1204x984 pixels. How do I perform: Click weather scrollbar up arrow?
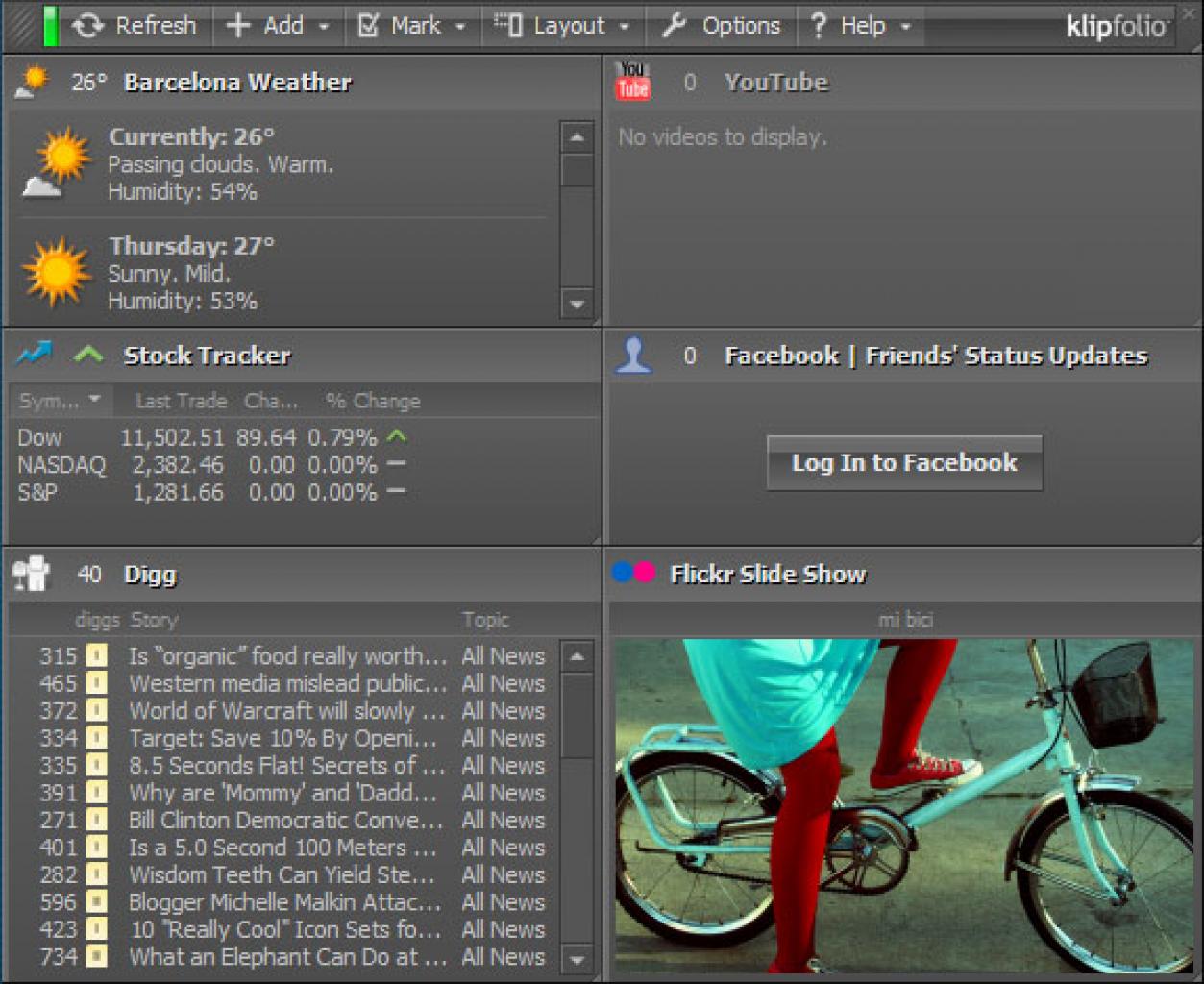pyautogui.click(x=577, y=137)
